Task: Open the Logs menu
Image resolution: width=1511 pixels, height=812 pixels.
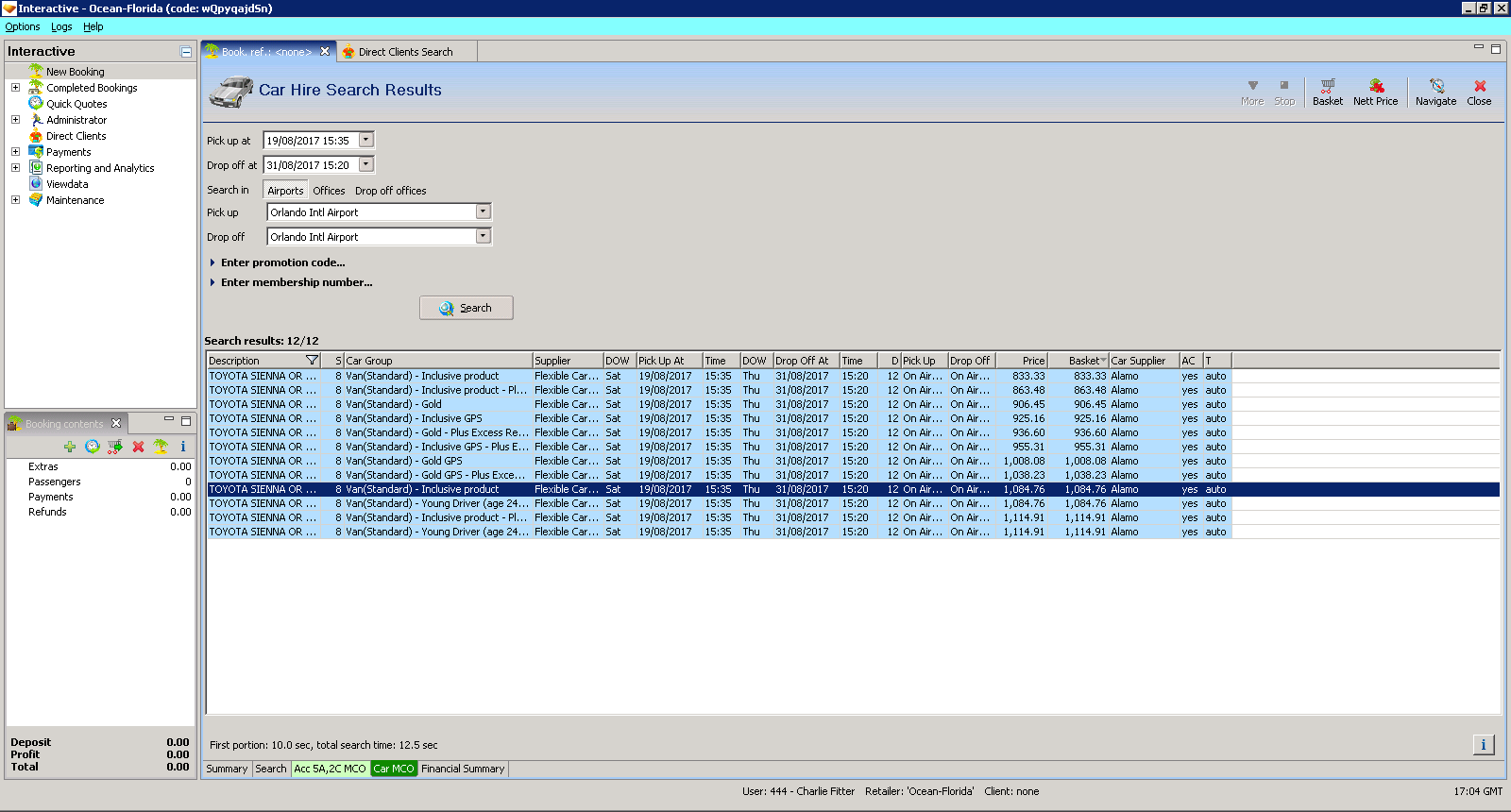Action: coord(61,26)
